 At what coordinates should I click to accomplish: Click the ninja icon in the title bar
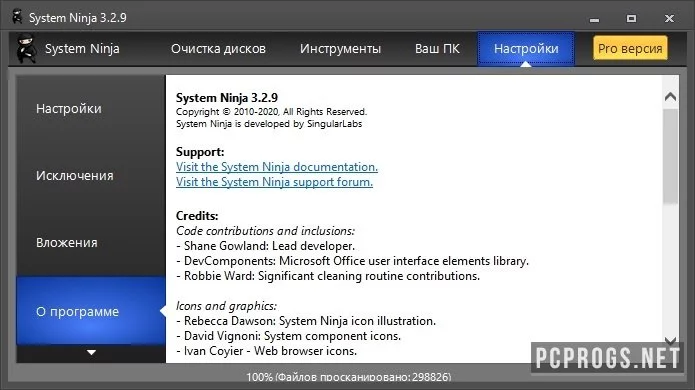[17, 17]
